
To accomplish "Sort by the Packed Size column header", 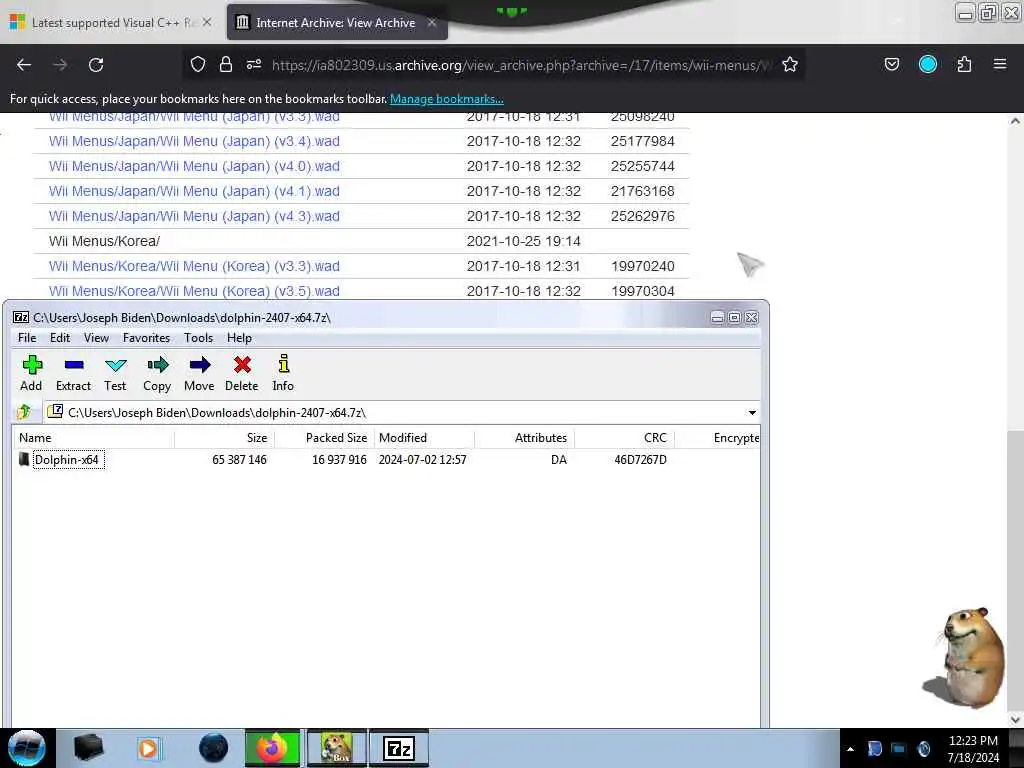I will [x=324, y=438].
